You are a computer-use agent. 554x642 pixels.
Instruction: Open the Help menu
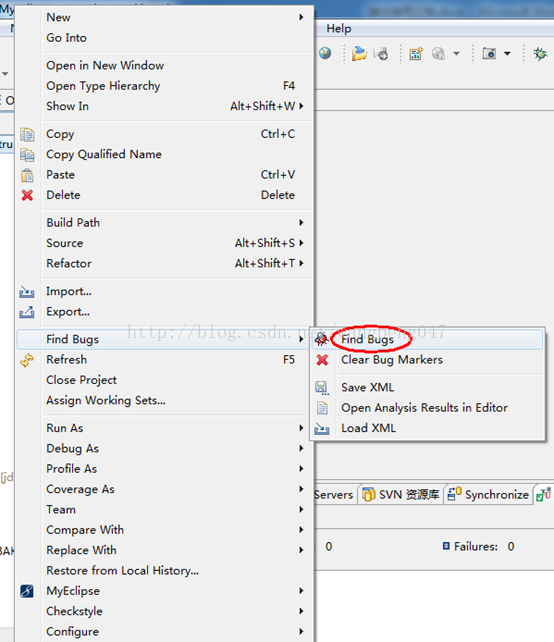click(339, 29)
